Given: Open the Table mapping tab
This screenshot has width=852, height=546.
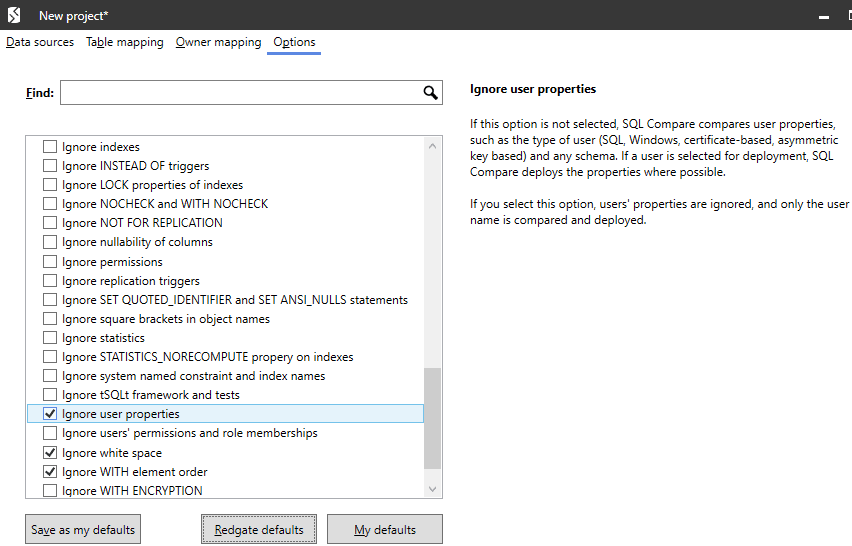Looking at the screenshot, I should point(124,42).
